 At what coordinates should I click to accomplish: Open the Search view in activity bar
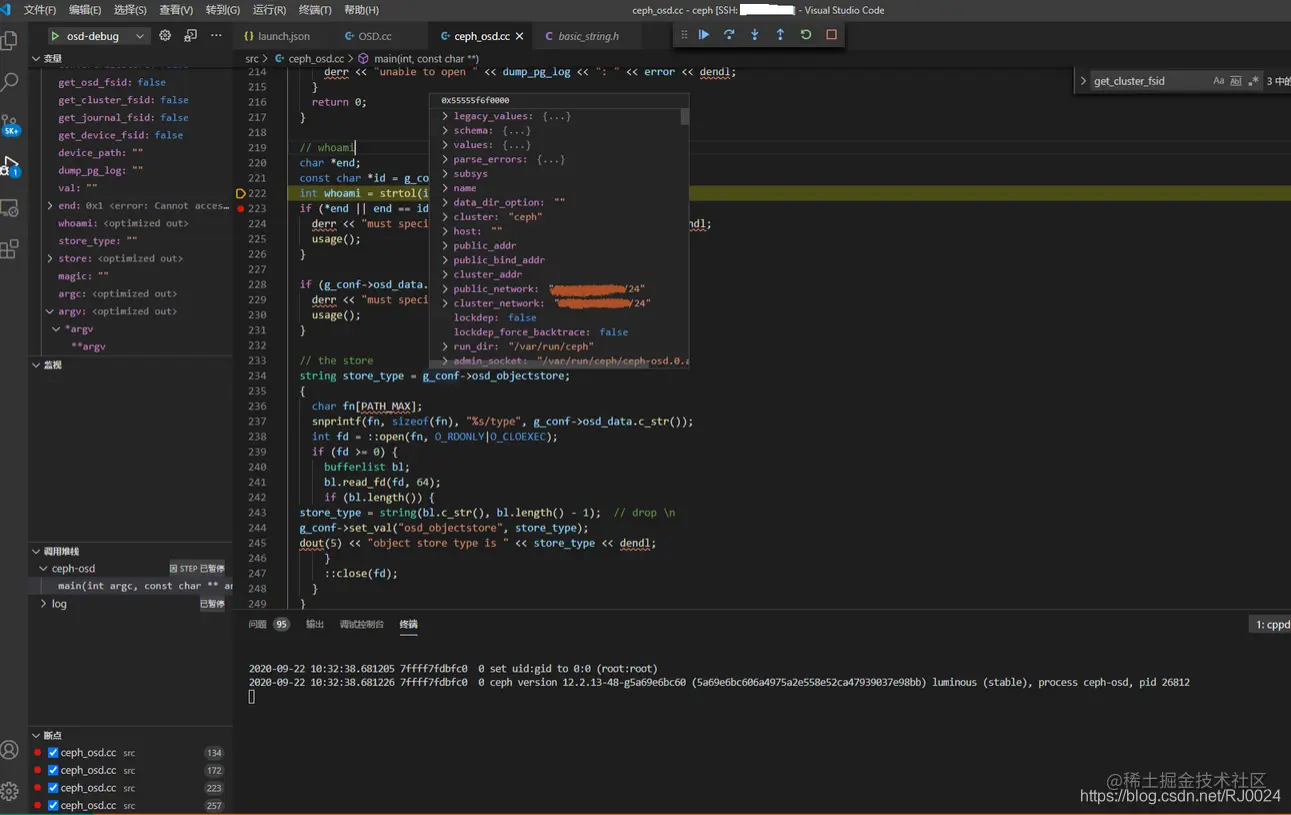tap(11, 83)
